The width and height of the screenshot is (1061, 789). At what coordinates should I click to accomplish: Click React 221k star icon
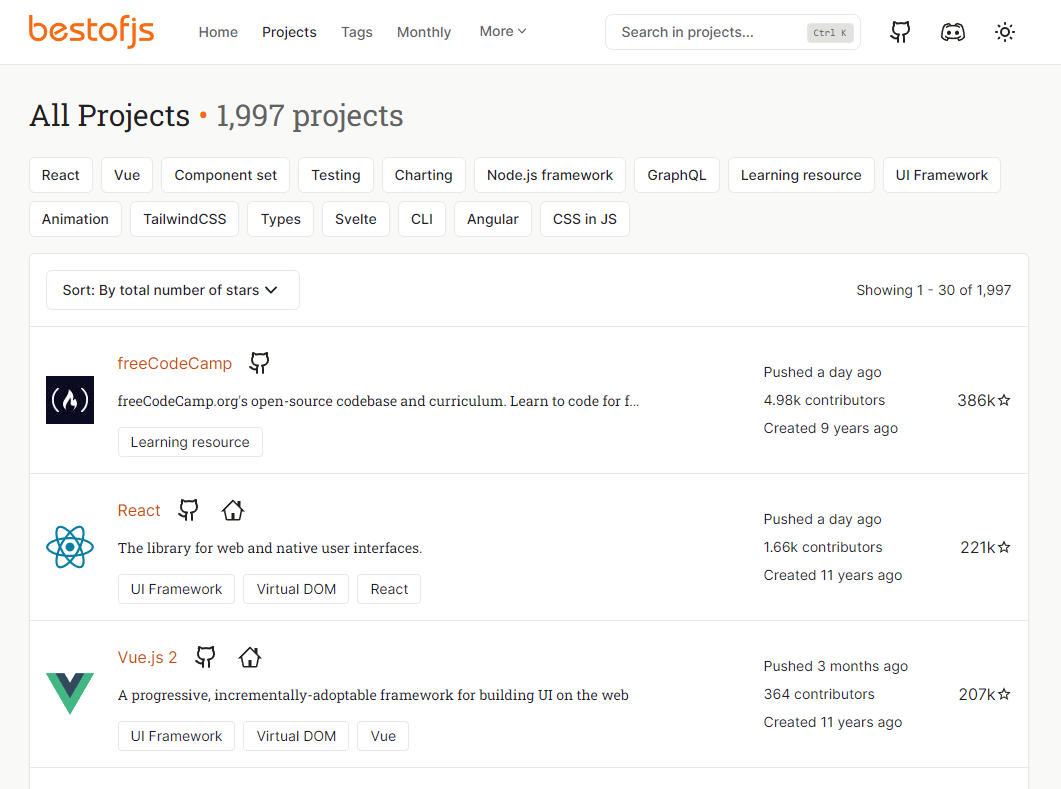1004,547
